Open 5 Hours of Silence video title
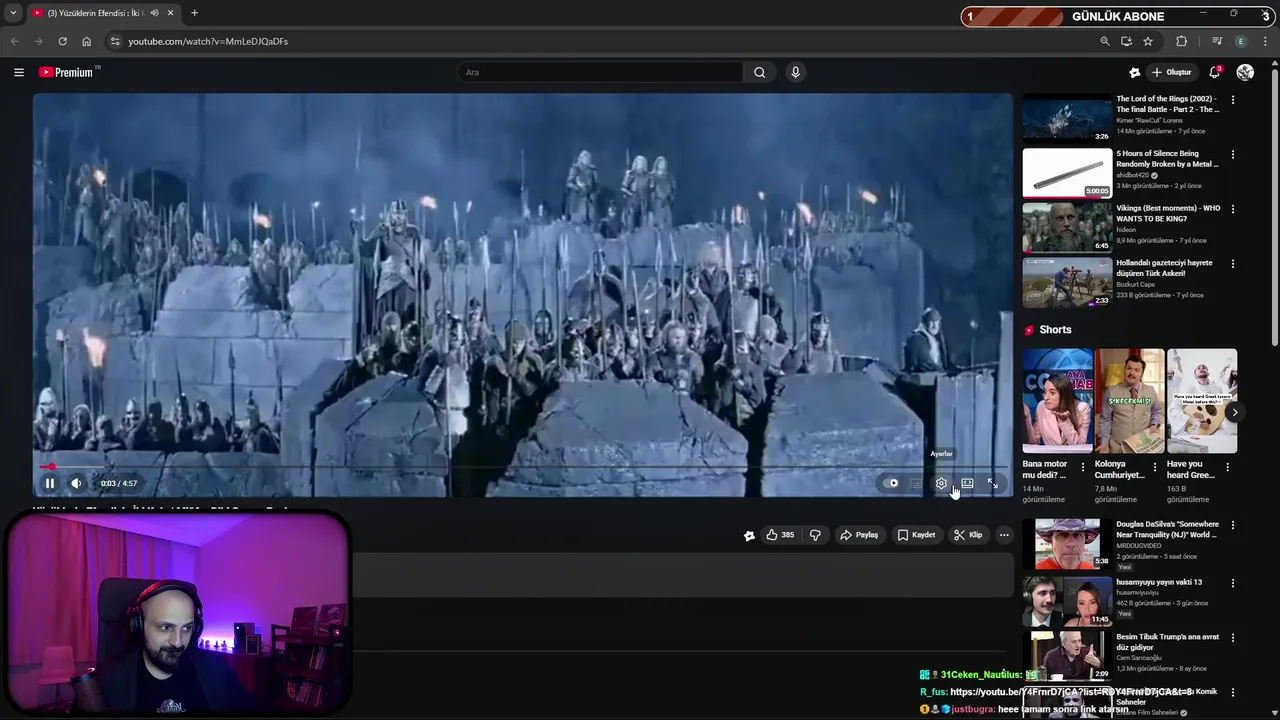 pos(1167,159)
